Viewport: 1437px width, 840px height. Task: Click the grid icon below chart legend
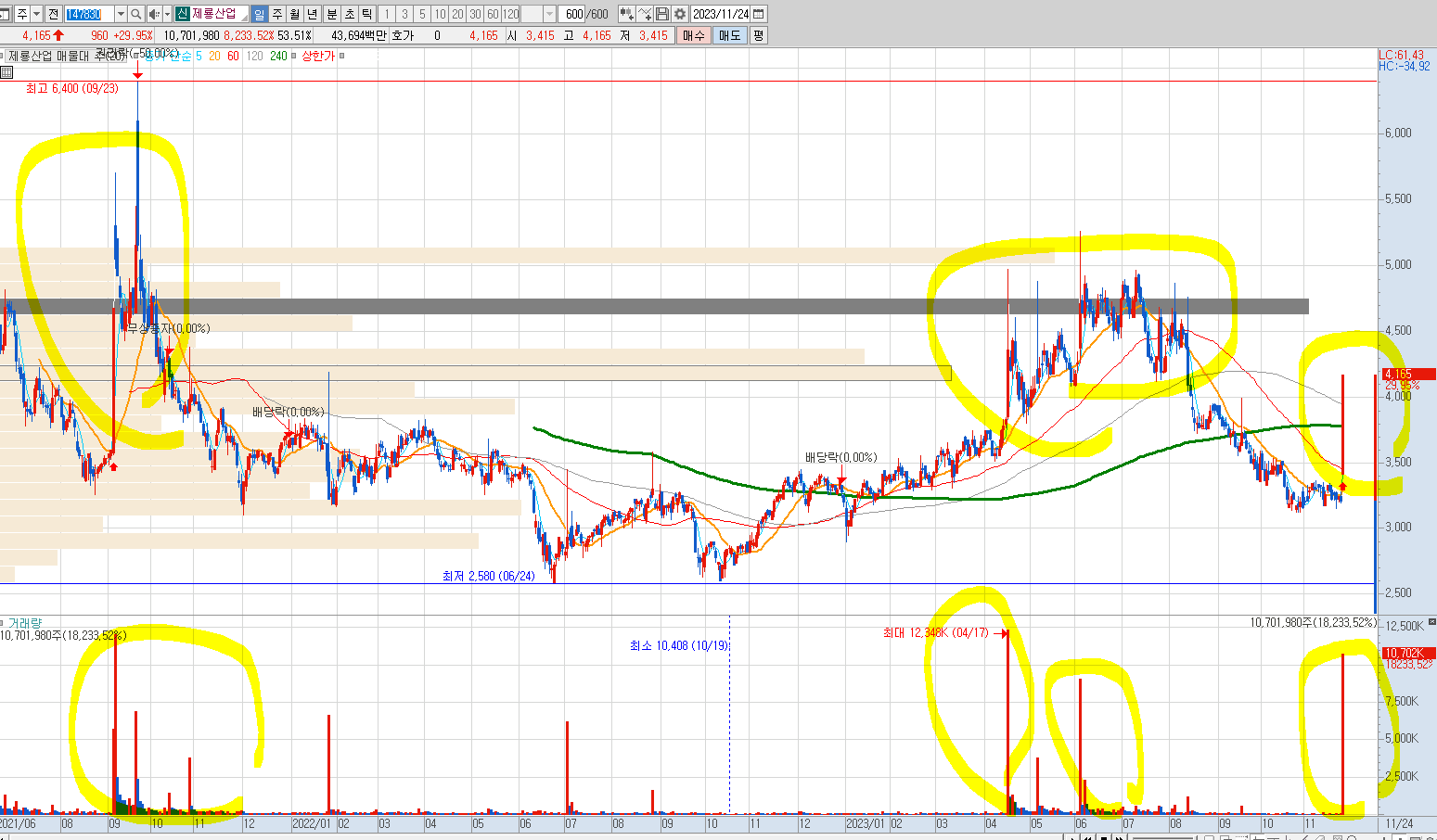(x=6, y=71)
